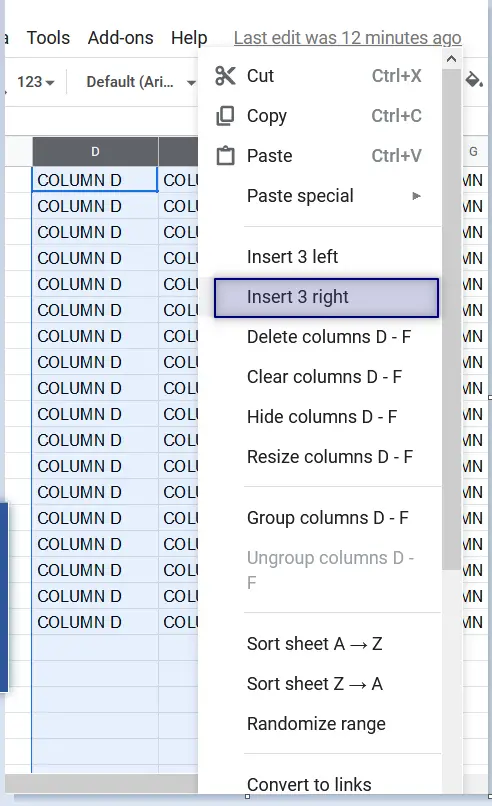Click the context menu vertical scrollbar
Image resolution: width=492 pixels, height=806 pixels.
[451, 319]
